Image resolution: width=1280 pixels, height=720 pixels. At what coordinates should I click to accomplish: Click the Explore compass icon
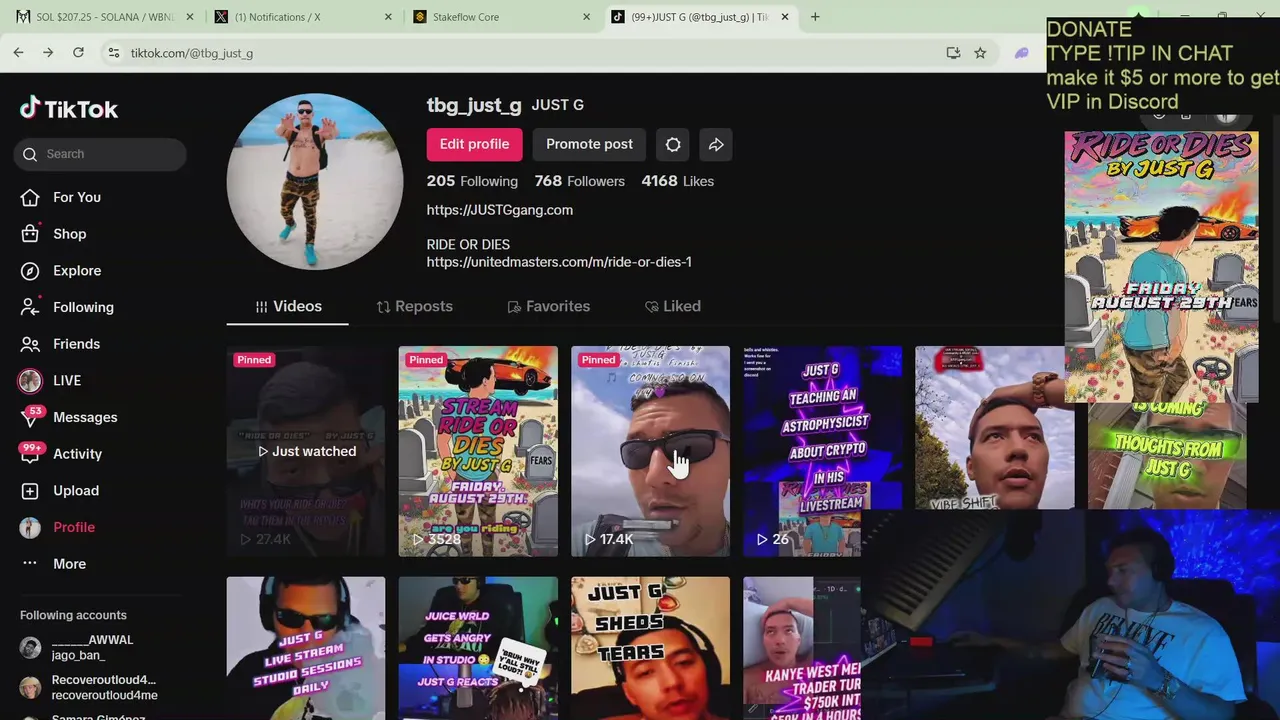30,271
